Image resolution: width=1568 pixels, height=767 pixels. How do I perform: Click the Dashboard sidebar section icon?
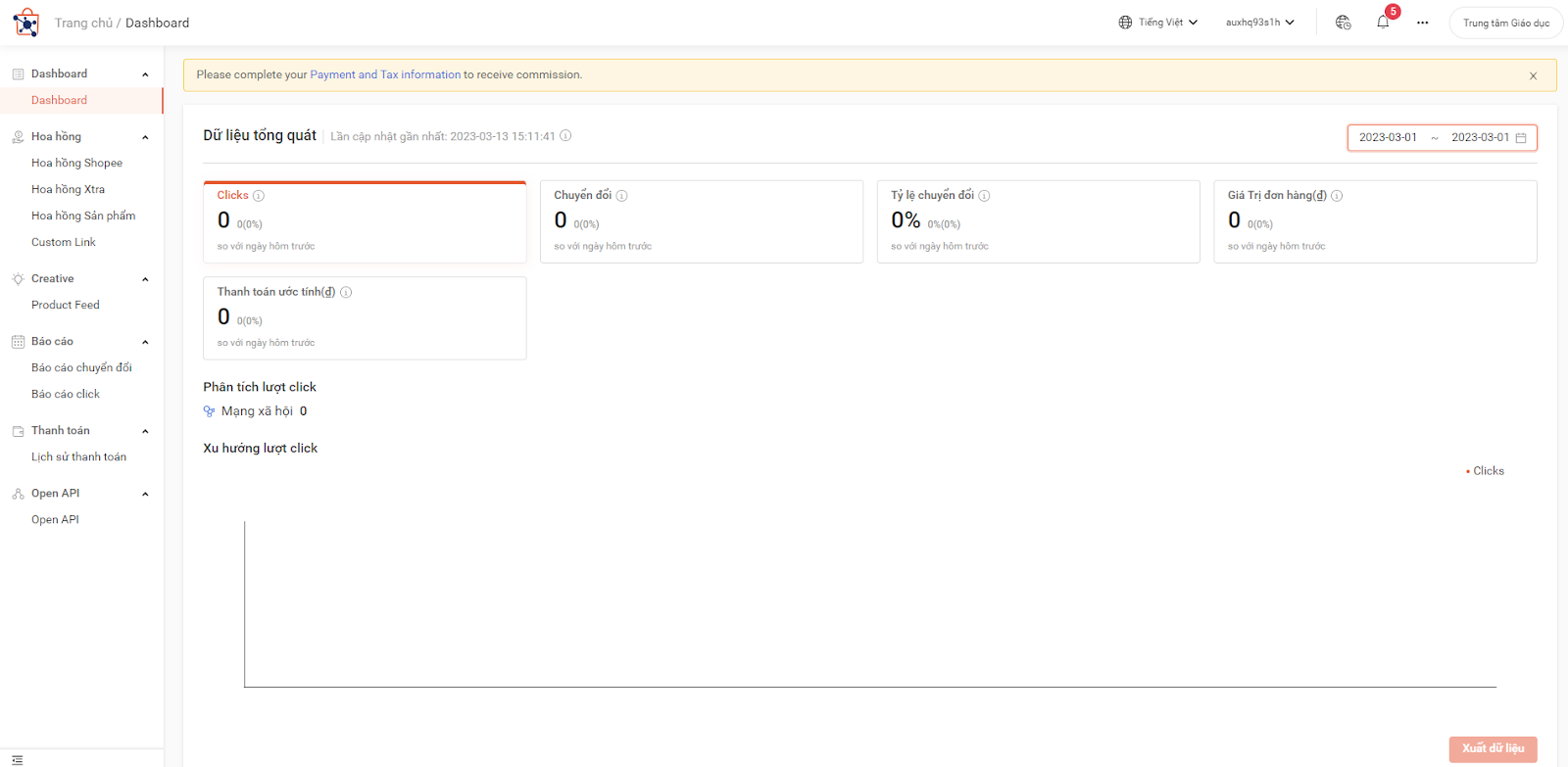(x=18, y=74)
